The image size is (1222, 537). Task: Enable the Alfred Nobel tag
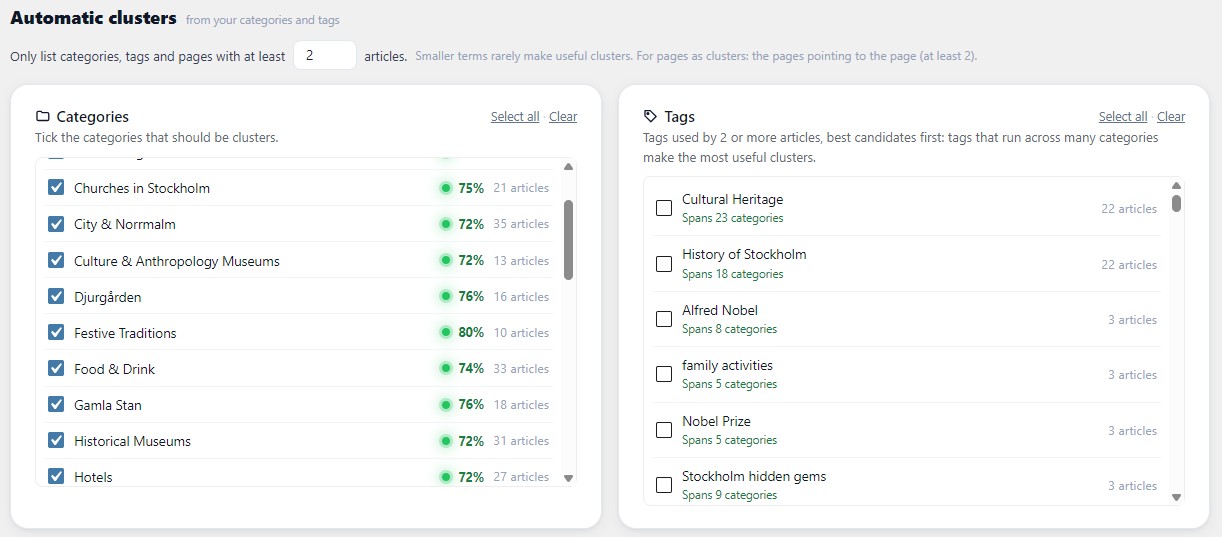pyautogui.click(x=664, y=319)
